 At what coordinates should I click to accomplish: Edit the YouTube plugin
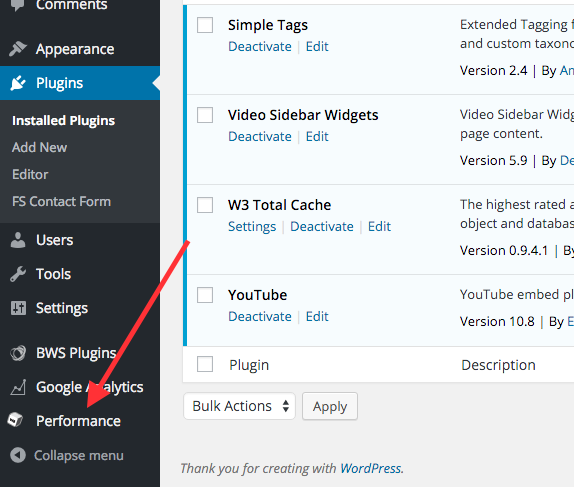(317, 316)
